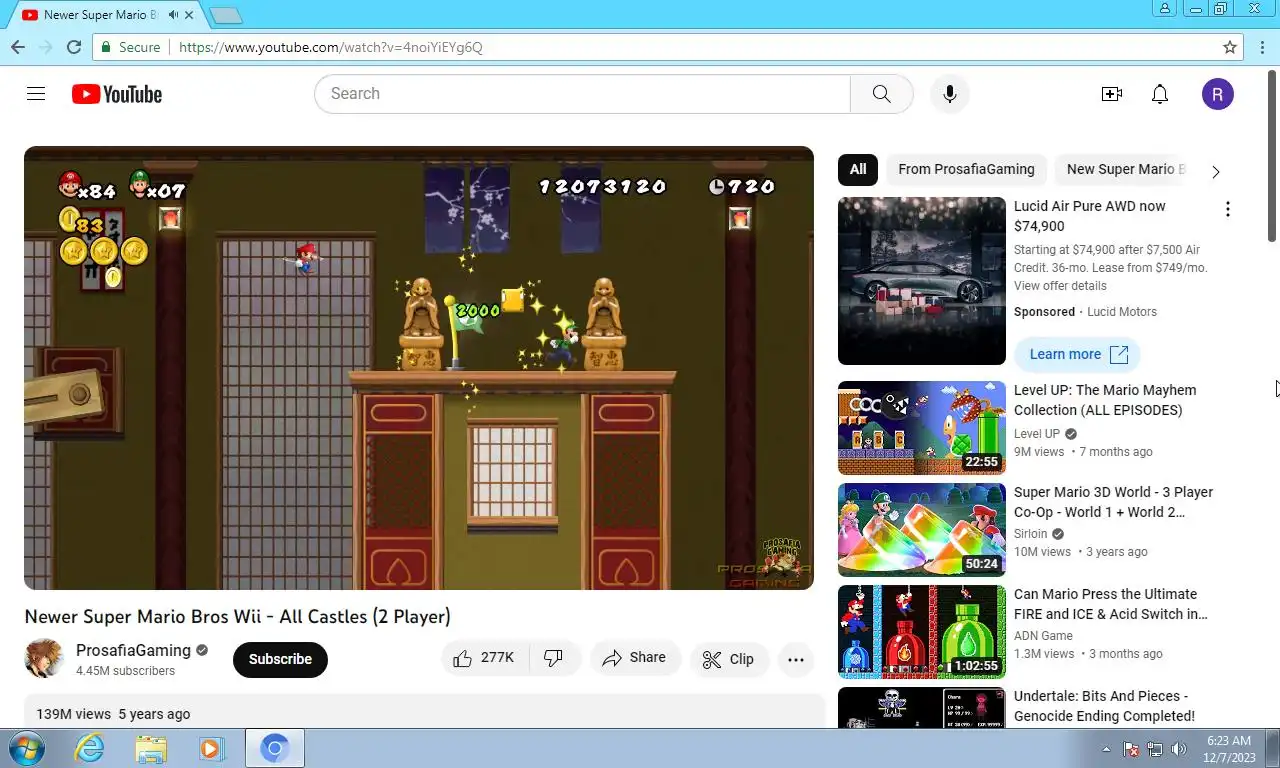1280x768 pixels.
Task: Dislike the video with the thumbs down
Action: click(554, 658)
